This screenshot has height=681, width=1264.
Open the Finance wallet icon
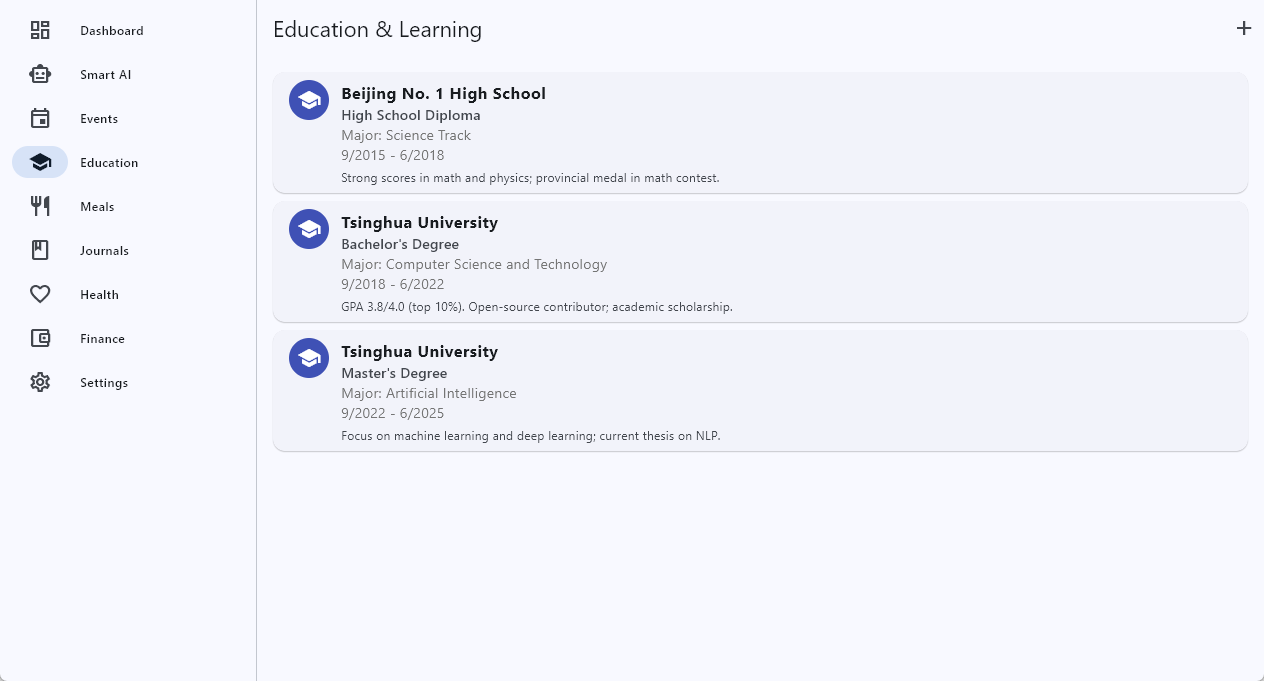click(x=40, y=338)
